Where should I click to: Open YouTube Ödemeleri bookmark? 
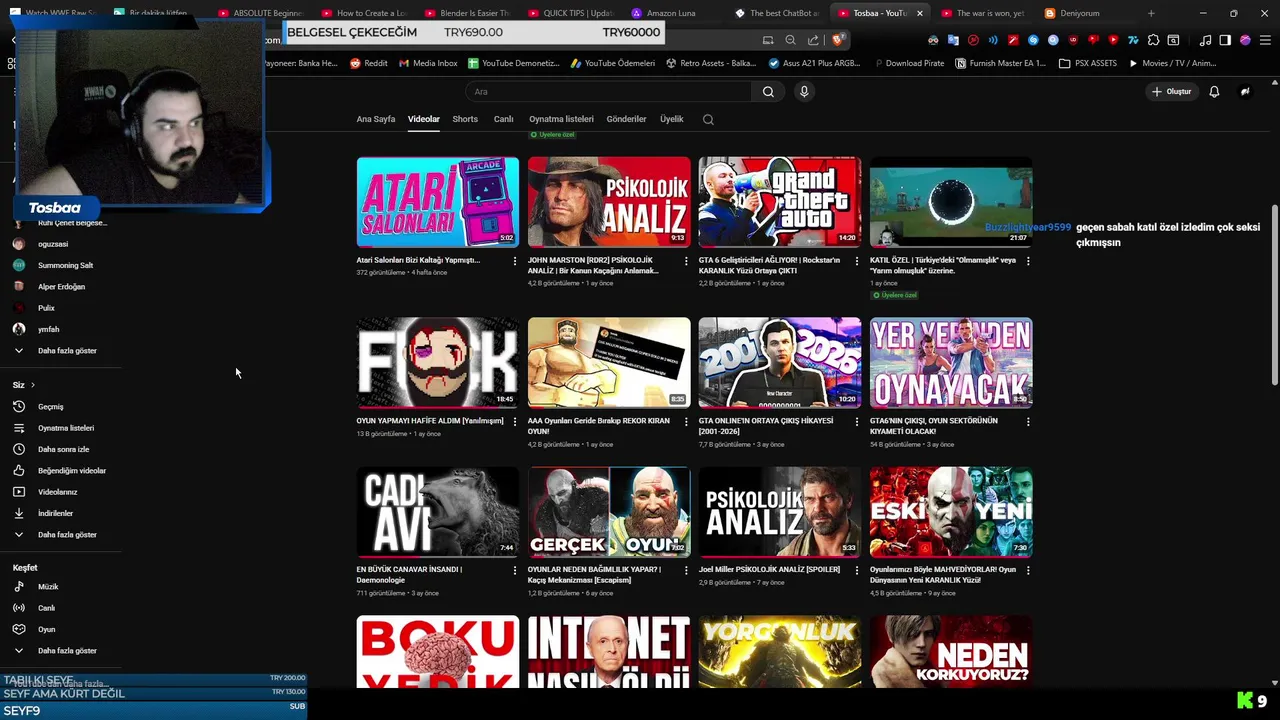pos(612,63)
